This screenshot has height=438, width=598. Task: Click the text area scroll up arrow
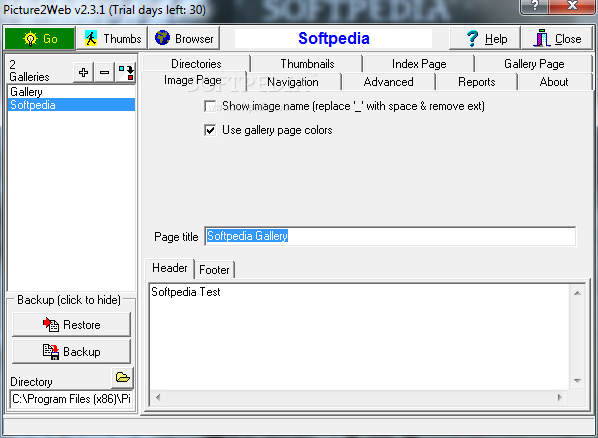577,293
